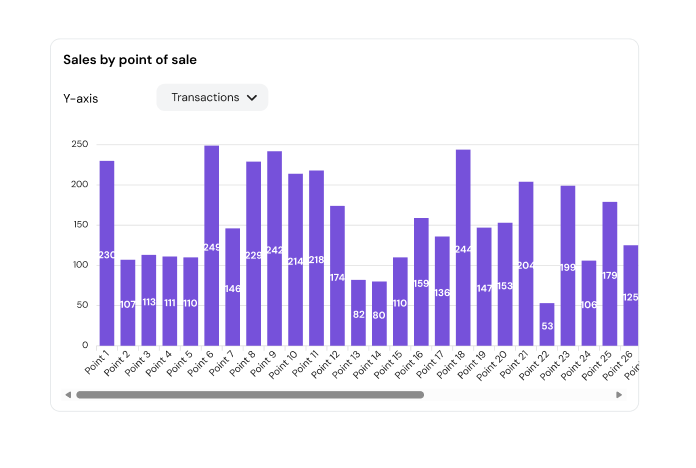Viewport: 696px width, 468px height.
Task: Click the horizontal scrollbar thumb
Action: coord(250,395)
